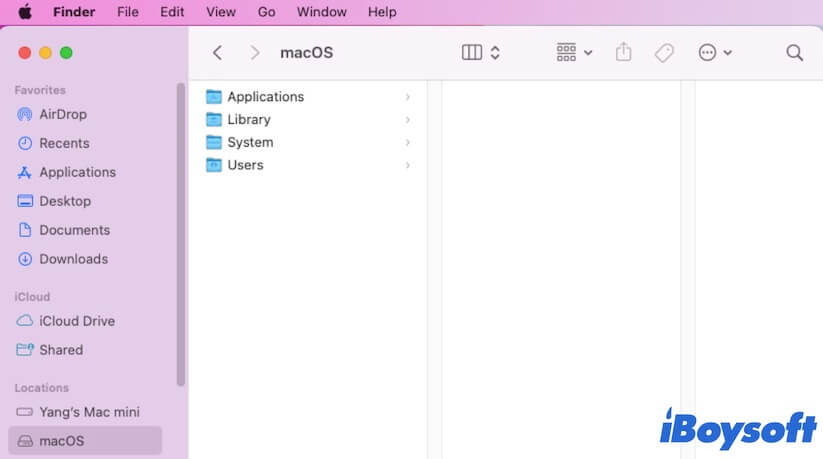This screenshot has width=823, height=459.
Task: Select the Users folder name
Action: click(245, 165)
